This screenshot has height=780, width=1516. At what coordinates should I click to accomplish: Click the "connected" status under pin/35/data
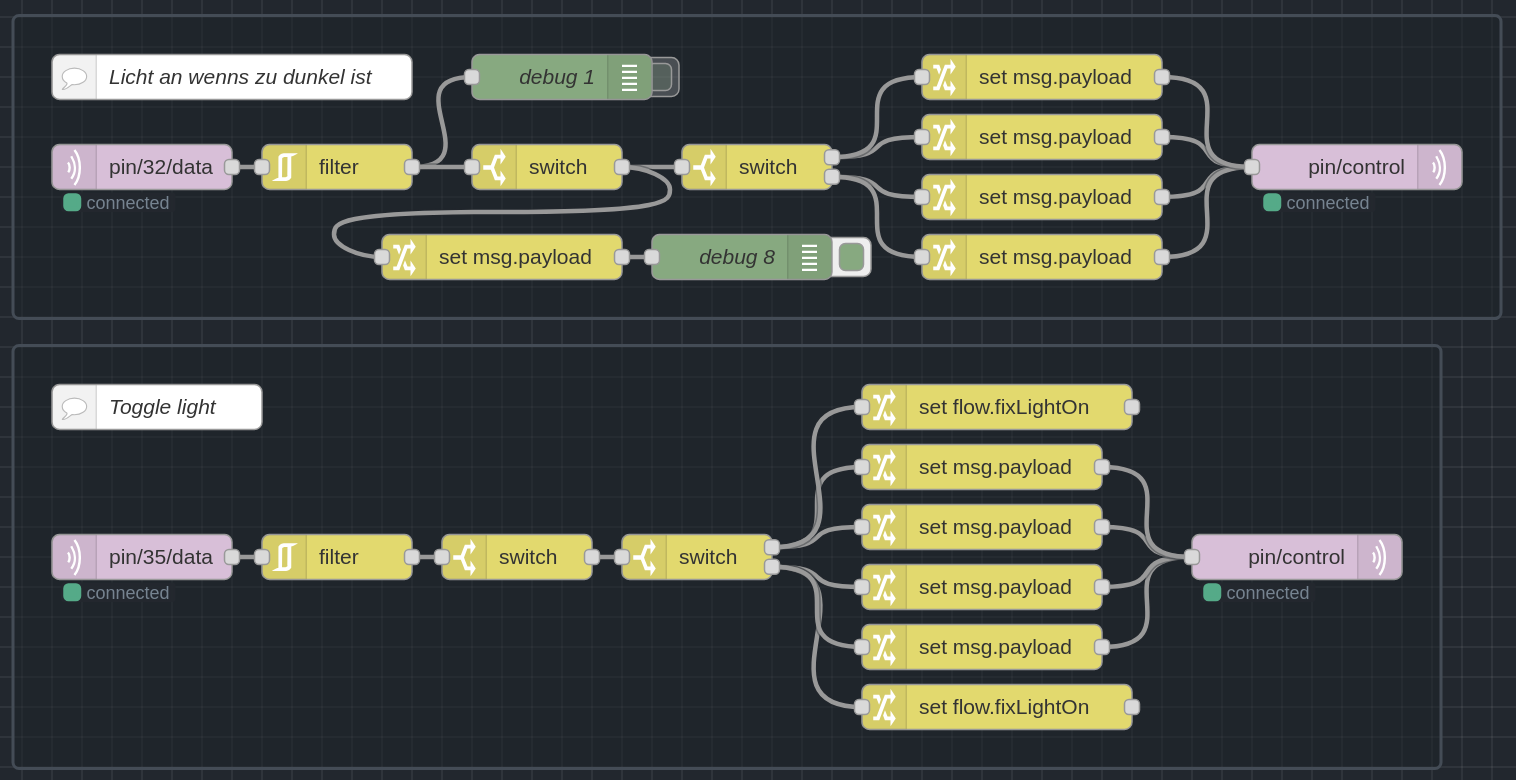click(x=128, y=593)
